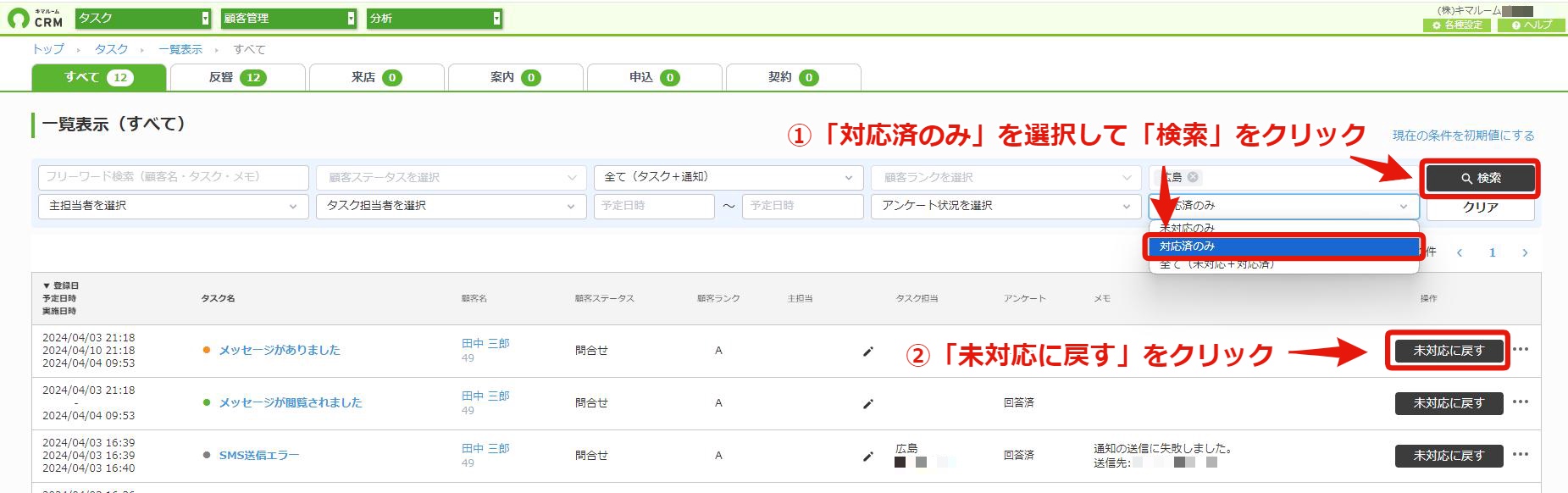Click the pencil edit icon in the SMS送信エラー row
The height and width of the screenshot is (493, 1568).
point(867,457)
